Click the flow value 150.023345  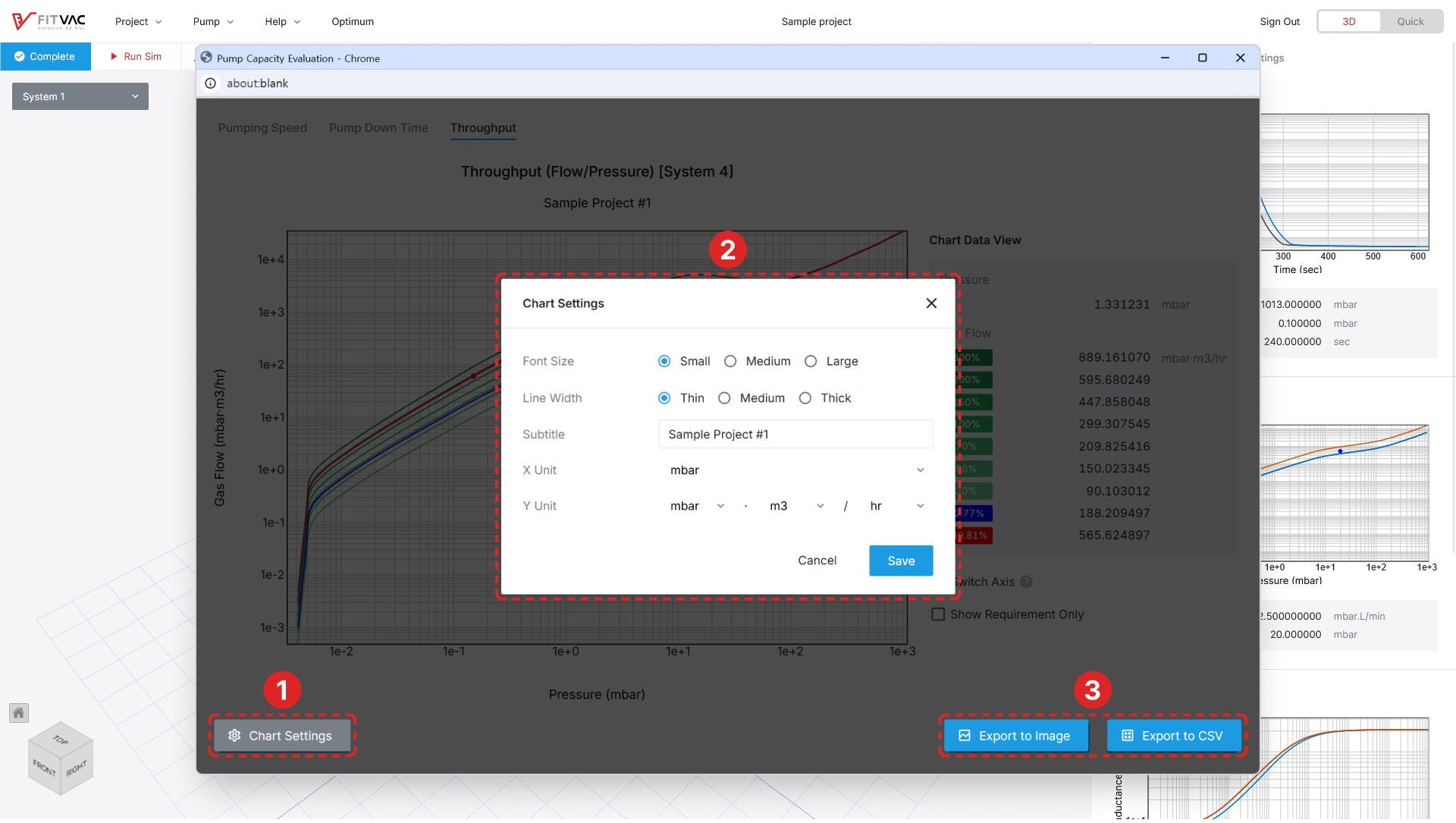coord(1114,469)
